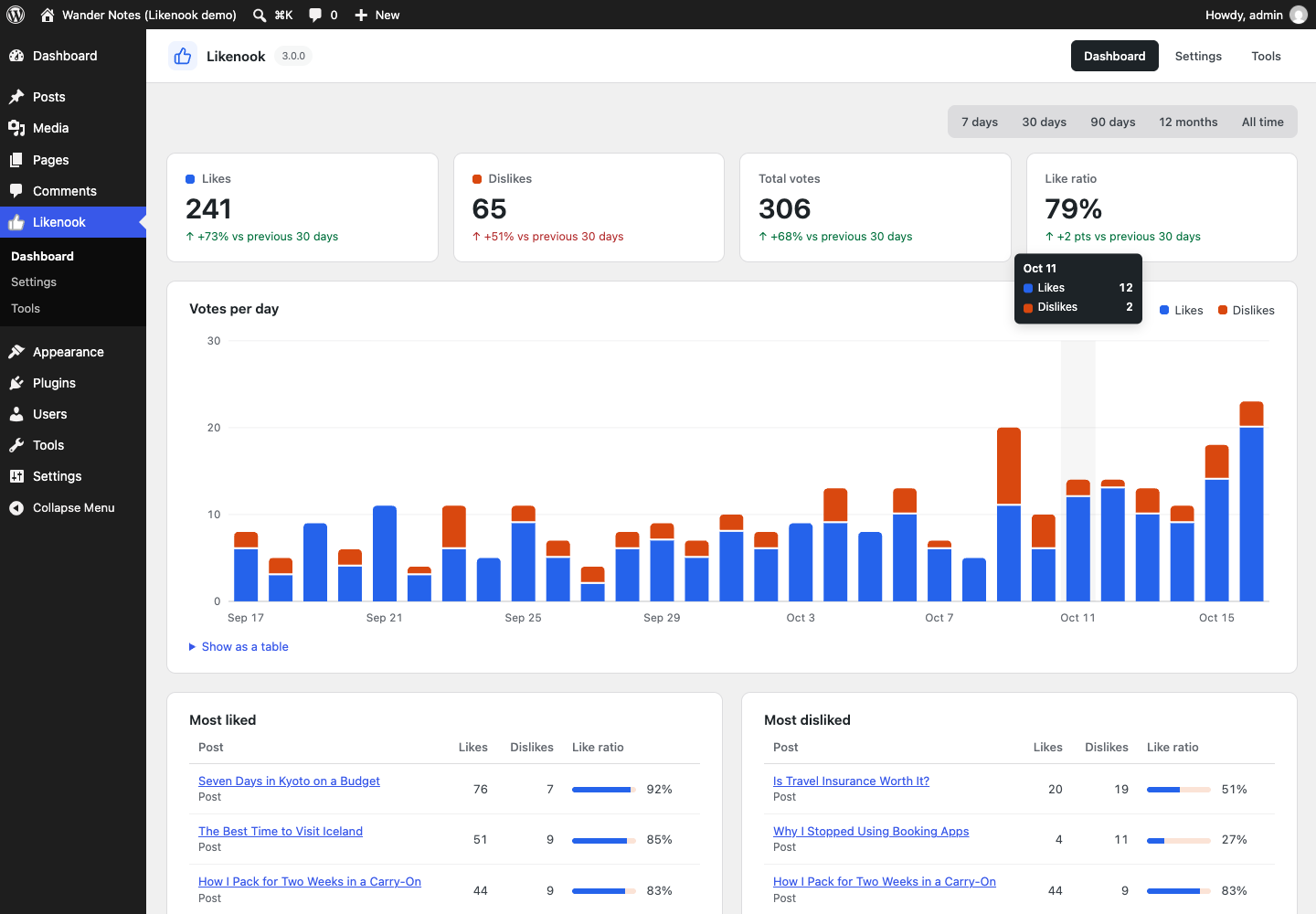The height and width of the screenshot is (914, 1316).
Task: Click the WordPress logo icon
Action: [16, 15]
